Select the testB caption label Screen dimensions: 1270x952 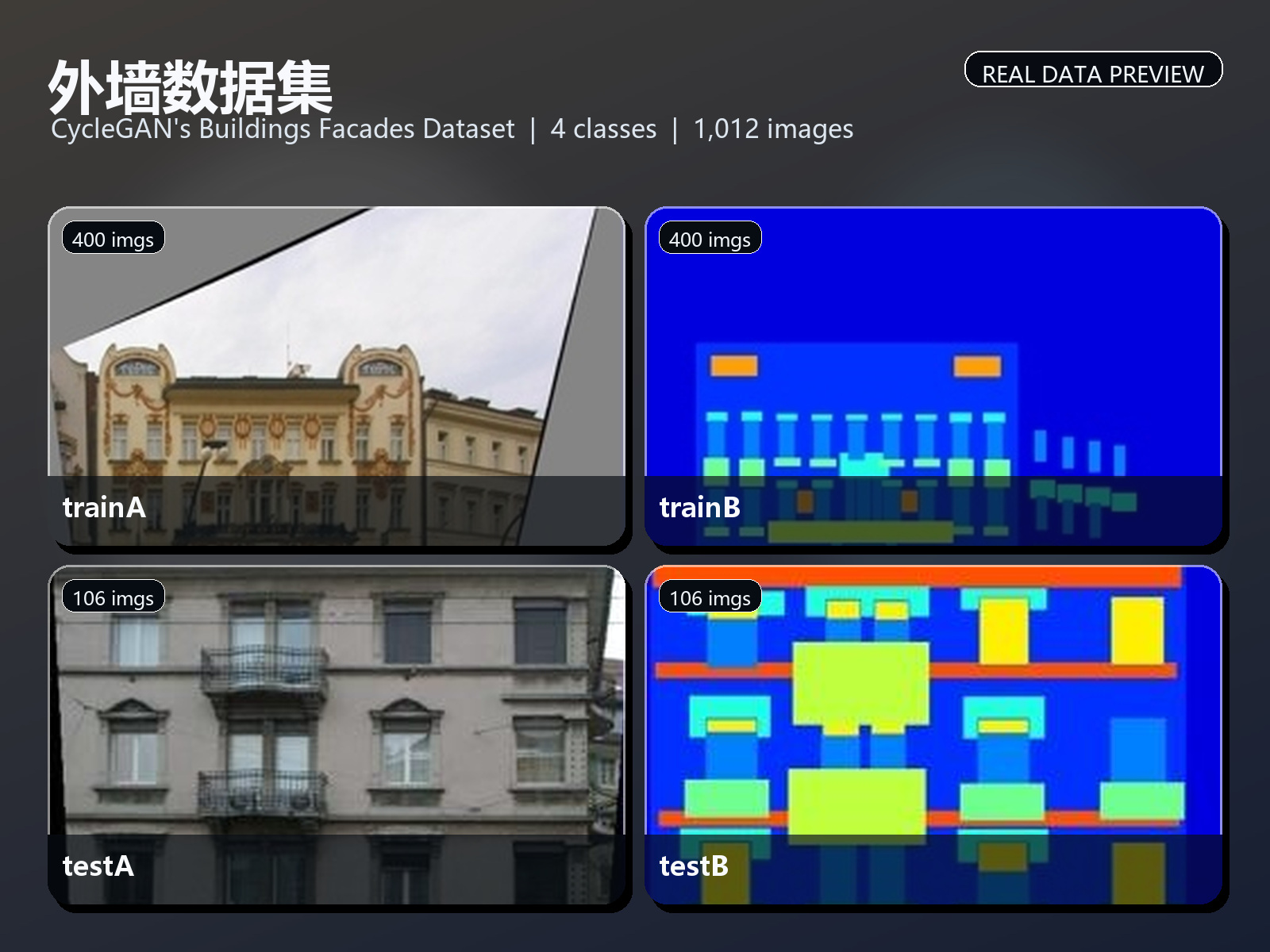click(x=694, y=866)
